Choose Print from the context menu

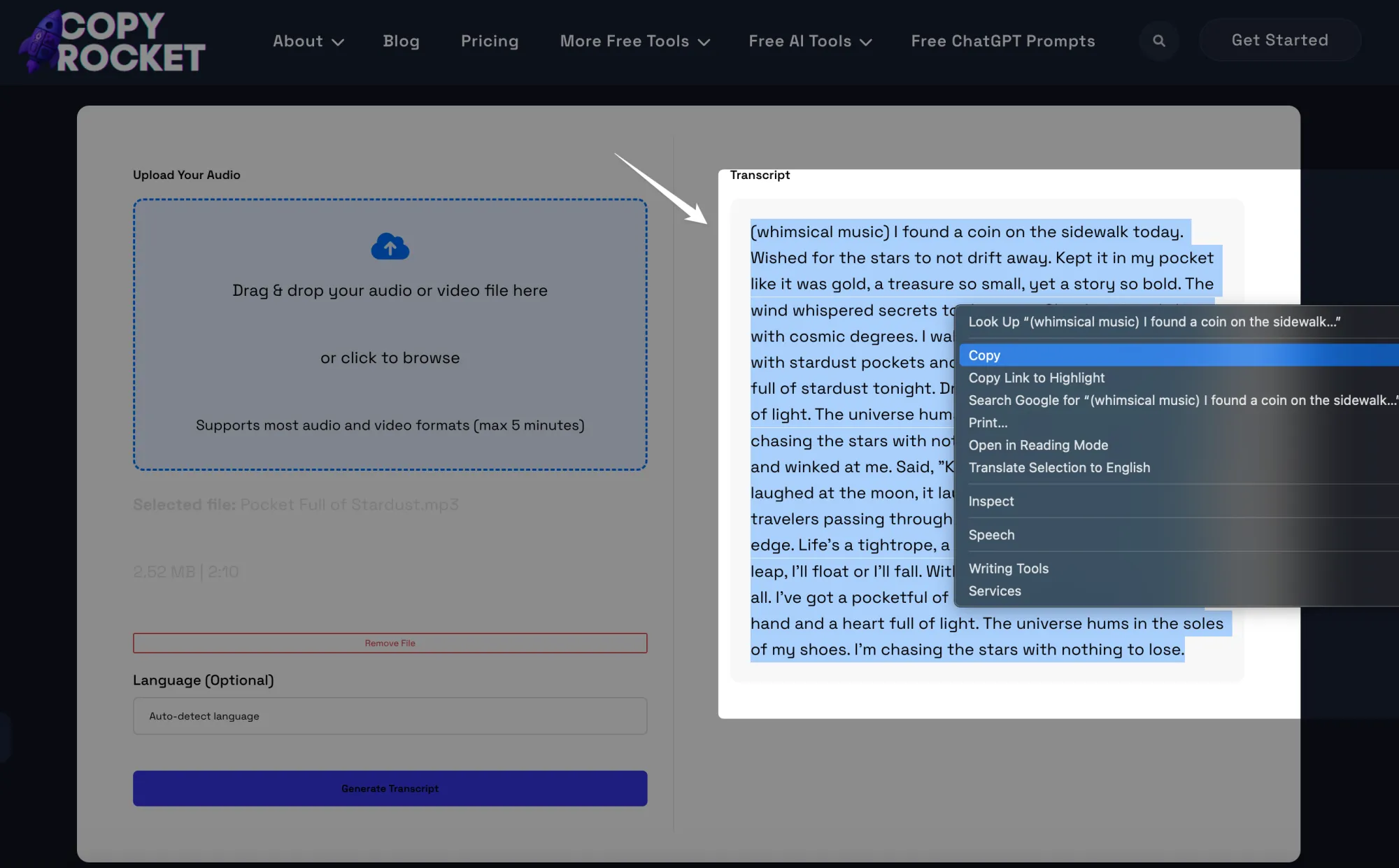988,422
